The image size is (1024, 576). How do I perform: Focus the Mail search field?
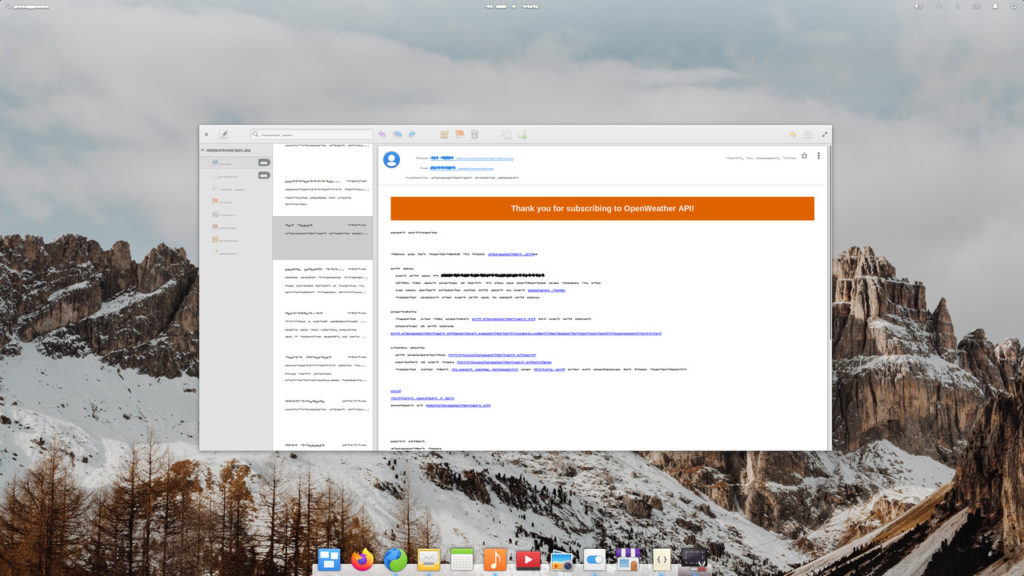312,135
